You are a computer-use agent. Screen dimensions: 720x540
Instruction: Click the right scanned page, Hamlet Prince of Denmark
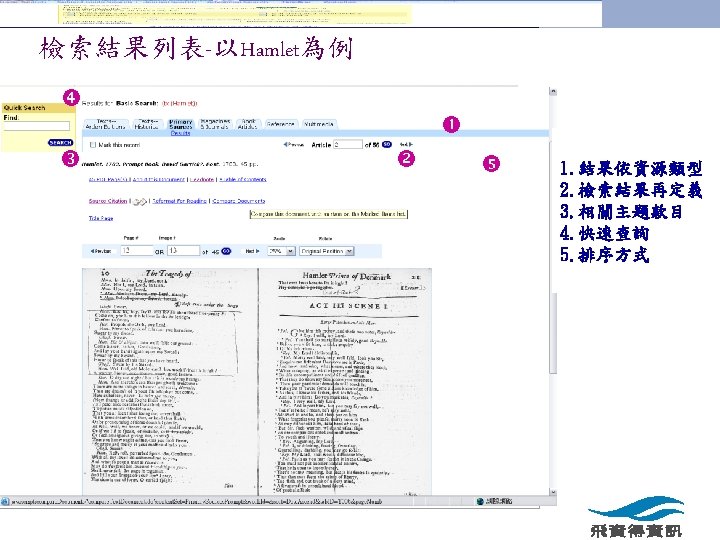tap(345, 381)
